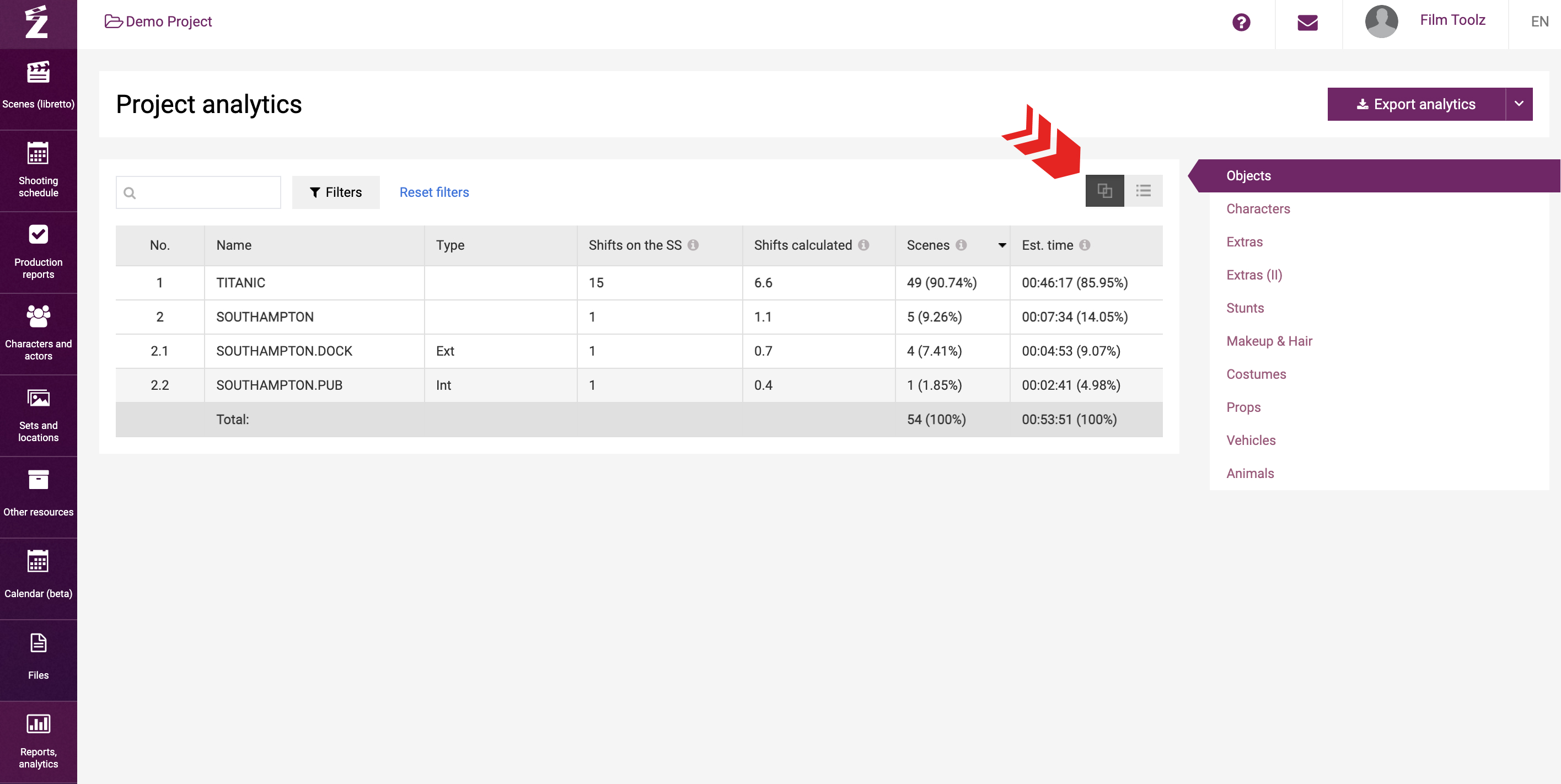
Task: Select Vehicles analytics category
Action: pyautogui.click(x=1251, y=440)
